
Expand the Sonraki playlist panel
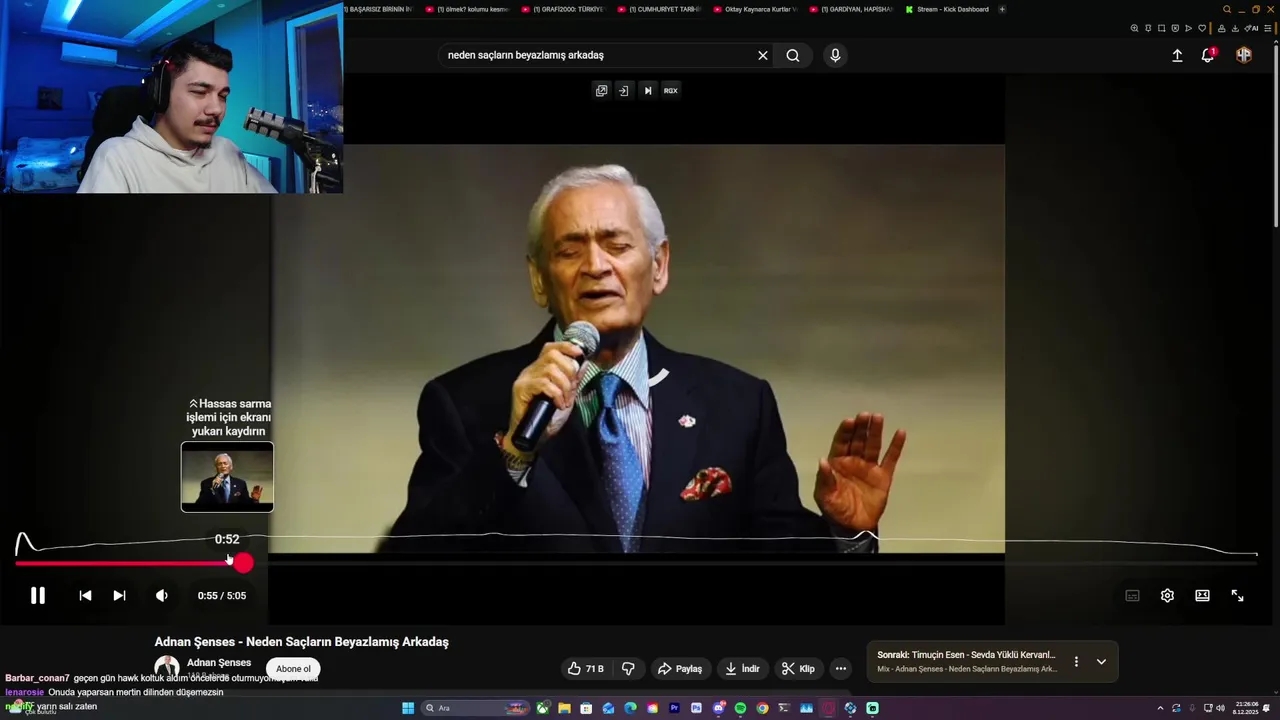pyautogui.click(x=1101, y=662)
